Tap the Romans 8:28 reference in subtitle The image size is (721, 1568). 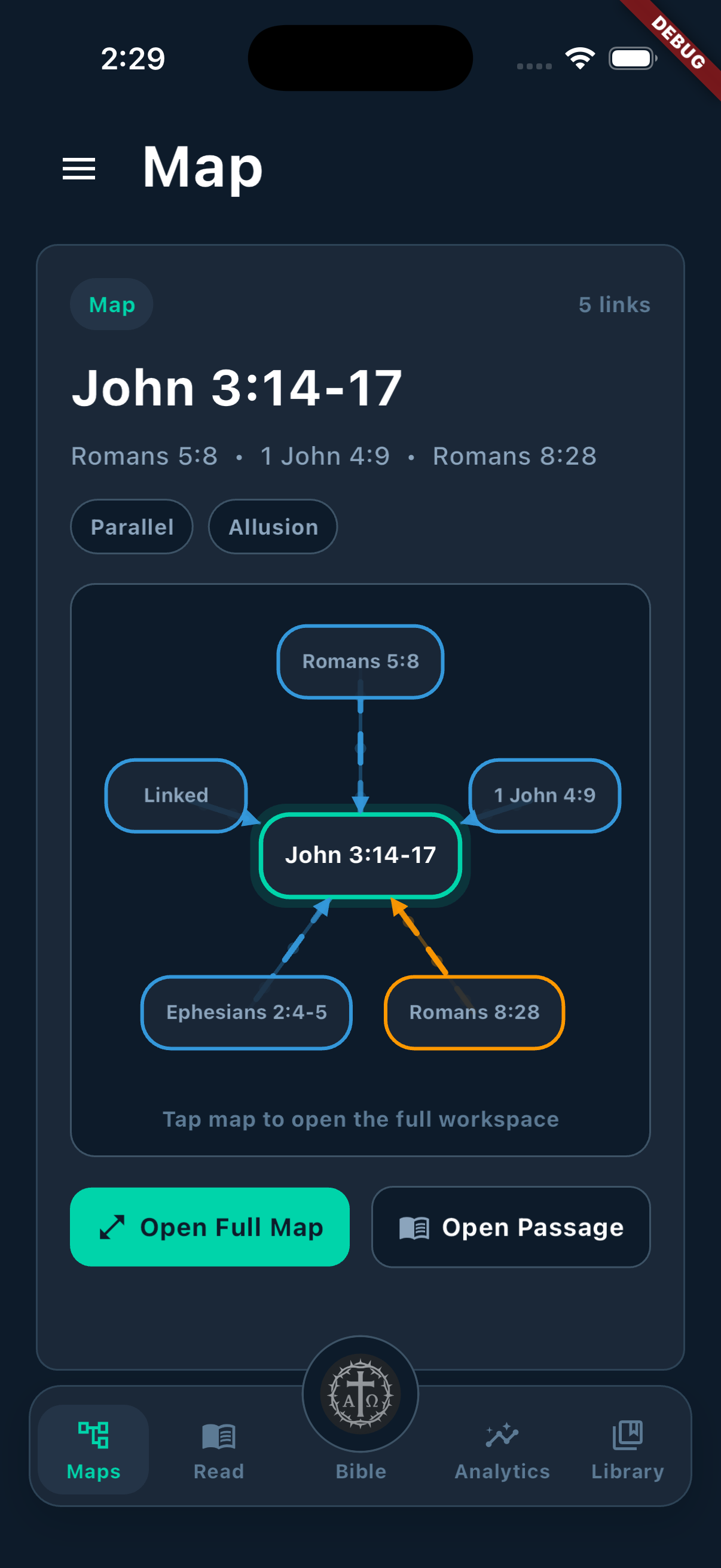tap(514, 456)
